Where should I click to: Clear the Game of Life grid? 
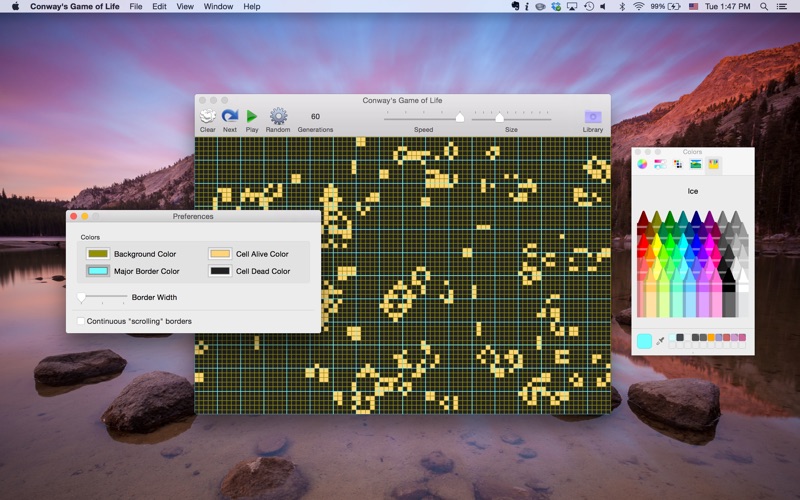(x=208, y=120)
